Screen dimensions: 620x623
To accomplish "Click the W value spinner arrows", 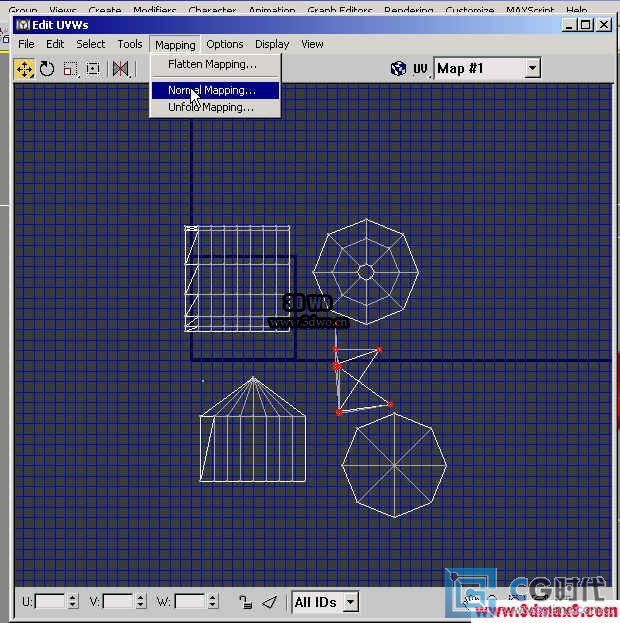I will click(213, 602).
